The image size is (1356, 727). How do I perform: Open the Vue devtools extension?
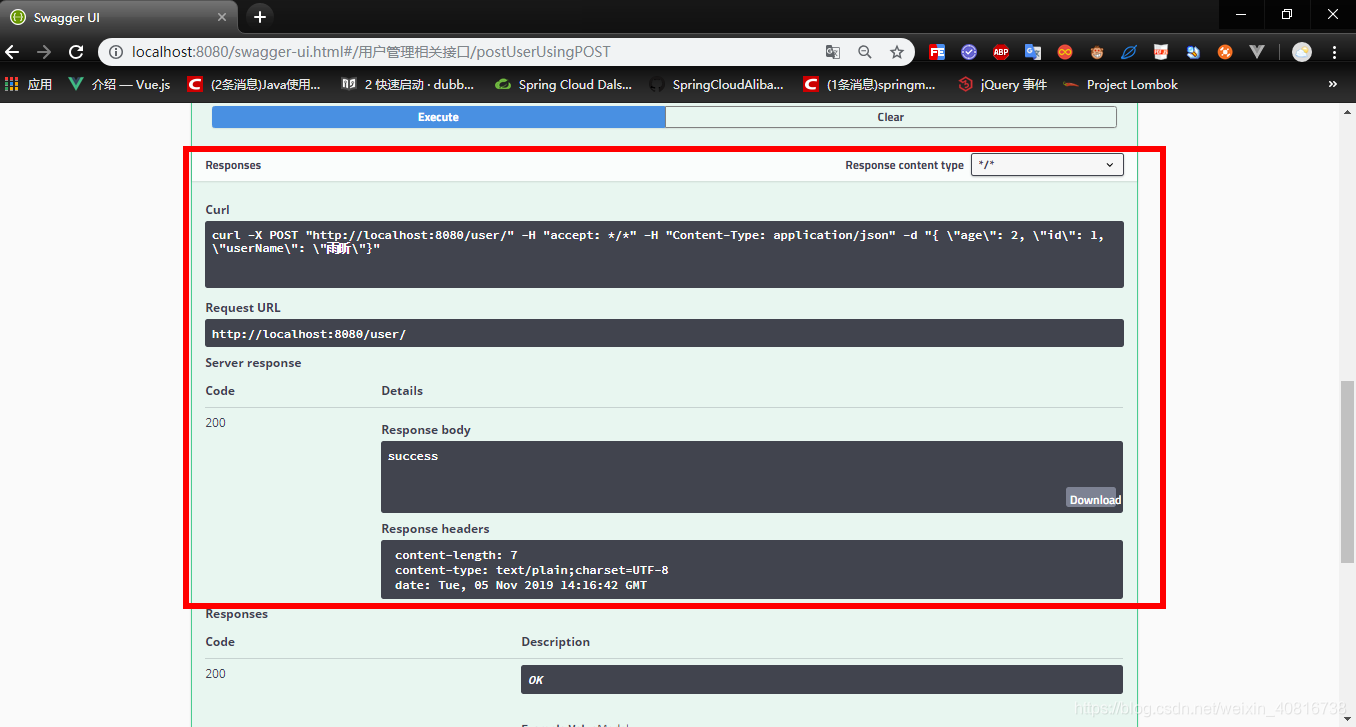tap(1257, 52)
